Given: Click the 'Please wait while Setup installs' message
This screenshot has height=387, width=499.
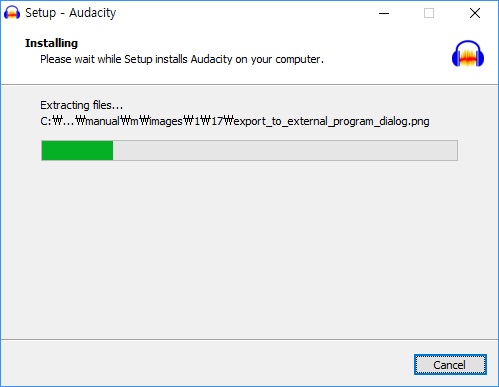Looking at the screenshot, I should pyautogui.click(x=182, y=59).
